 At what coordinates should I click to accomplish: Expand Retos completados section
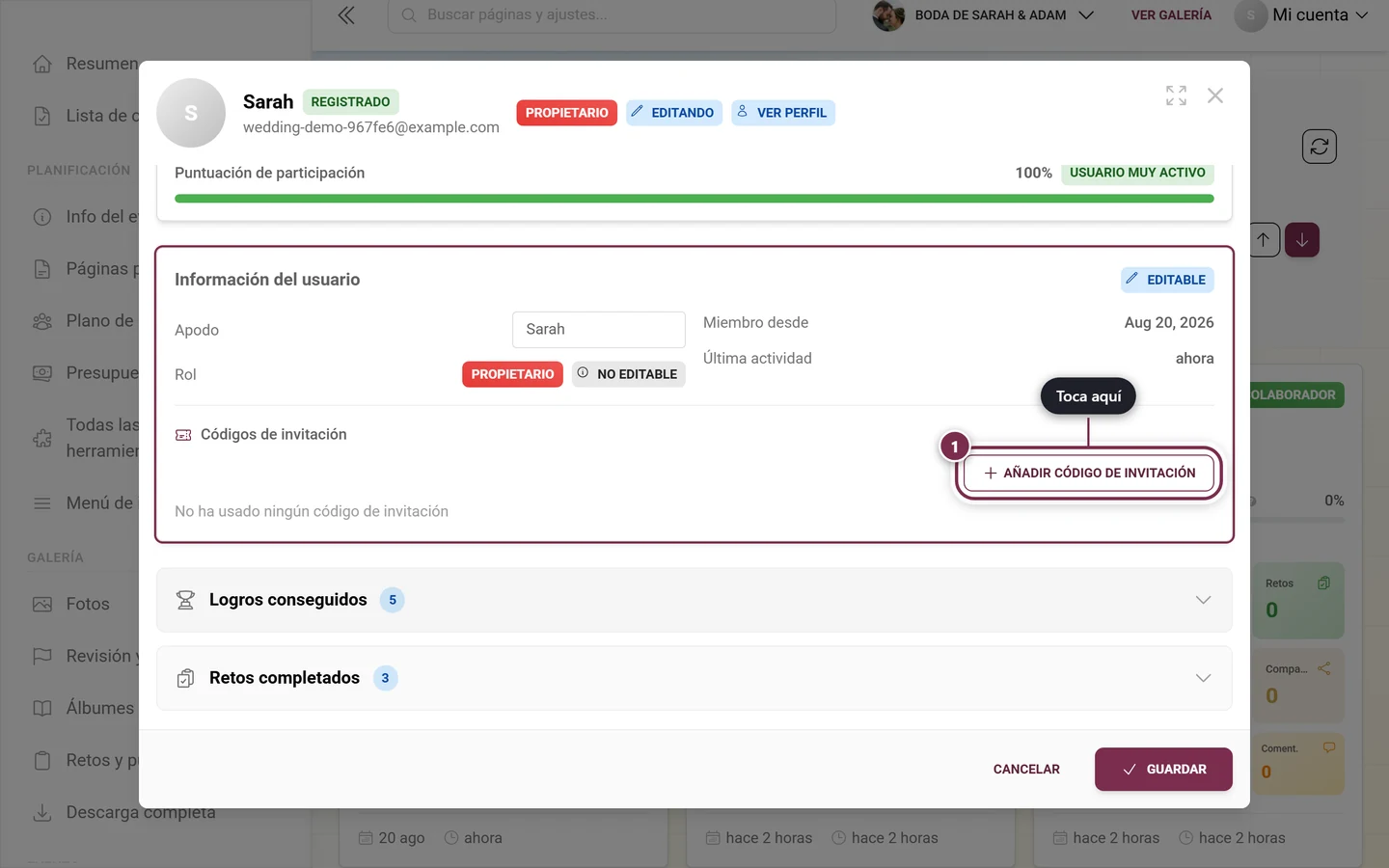[694, 678]
